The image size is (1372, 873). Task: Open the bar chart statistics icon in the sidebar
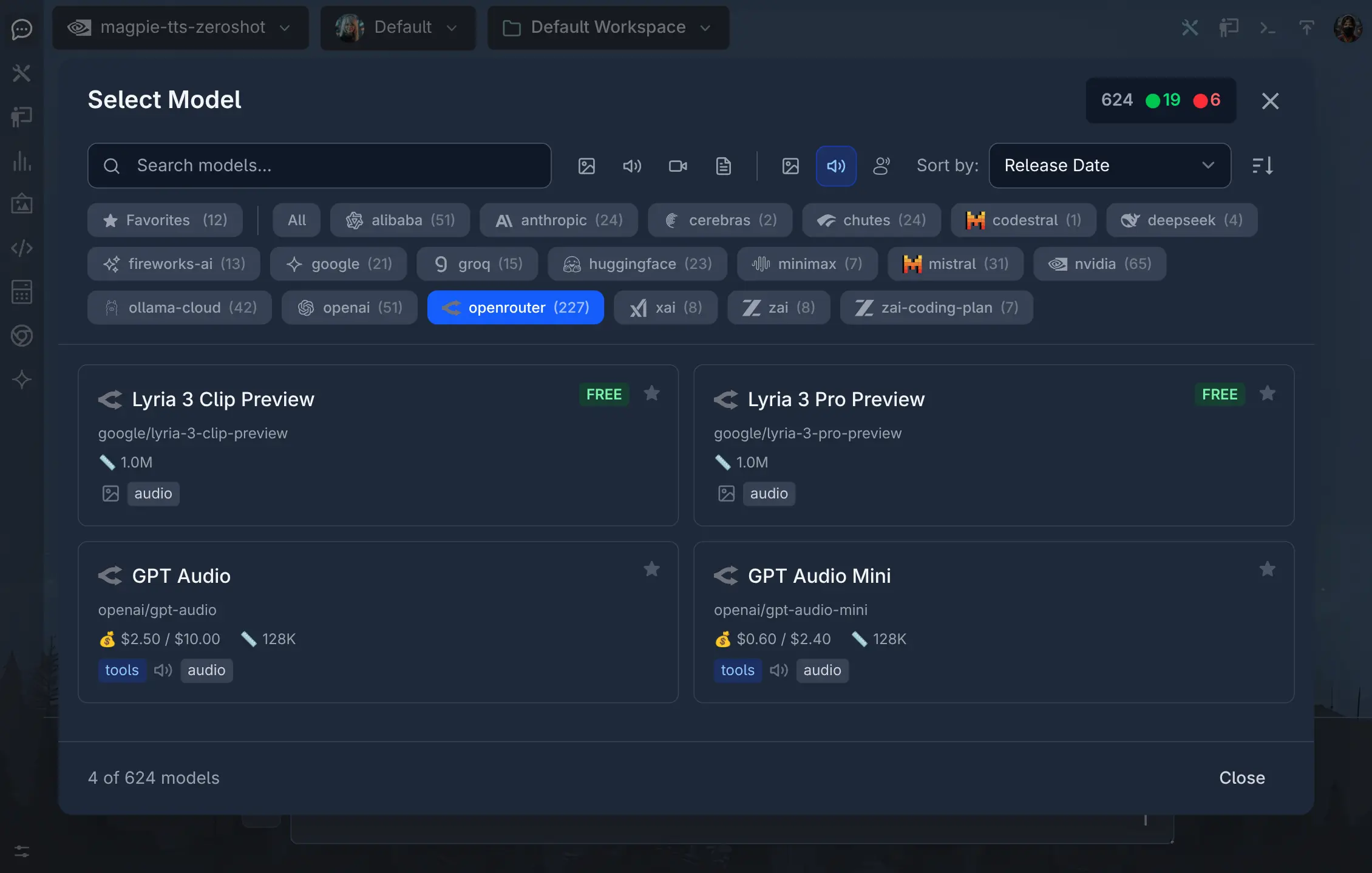pyautogui.click(x=22, y=161)
